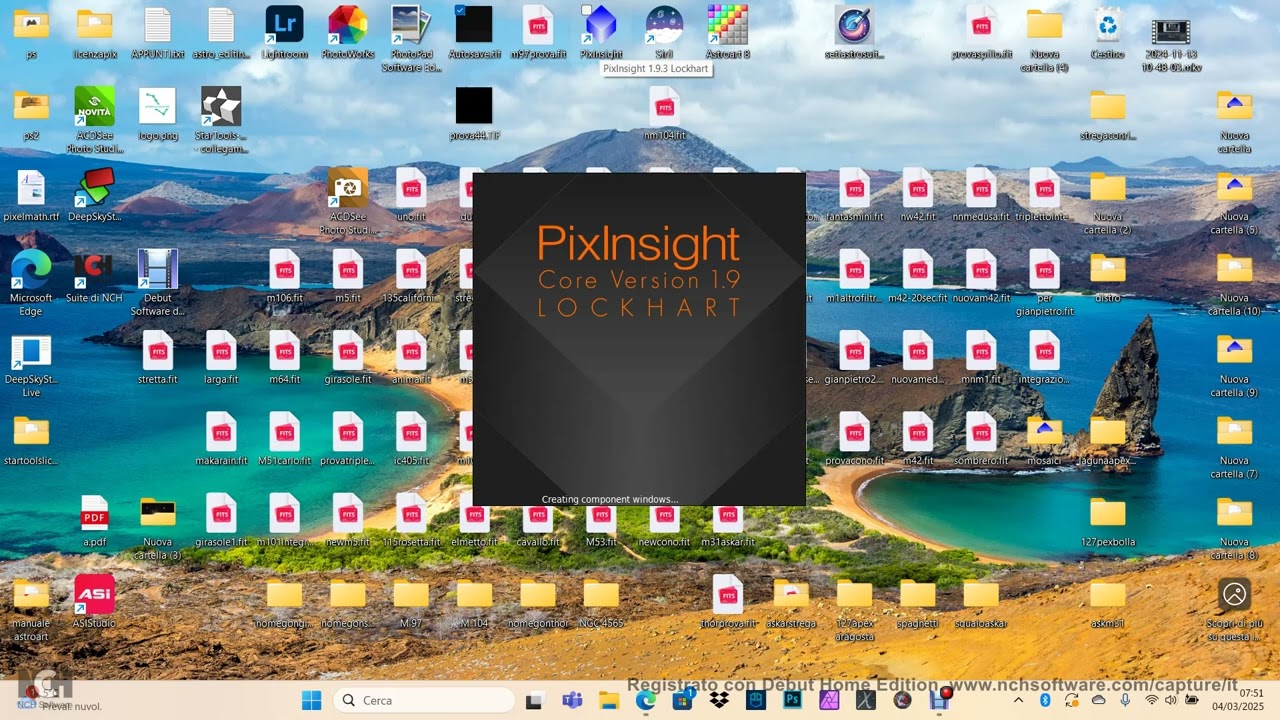This screenshot has width=1280, height=720.
Task: Open File Explorer from the taskbar
Action: (x=609, y=700)
